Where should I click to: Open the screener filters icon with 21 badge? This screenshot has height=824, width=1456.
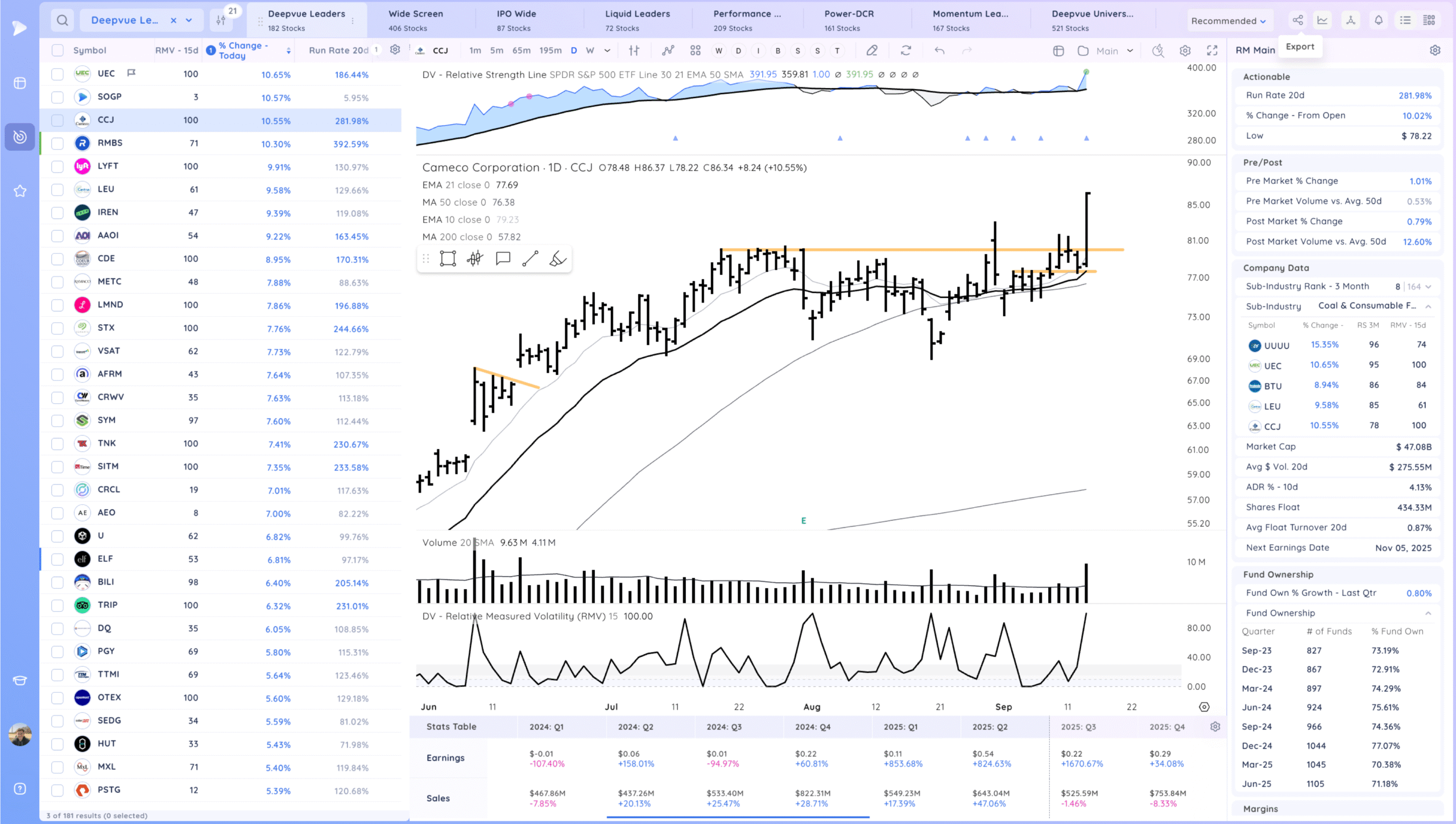pos(221,20)
